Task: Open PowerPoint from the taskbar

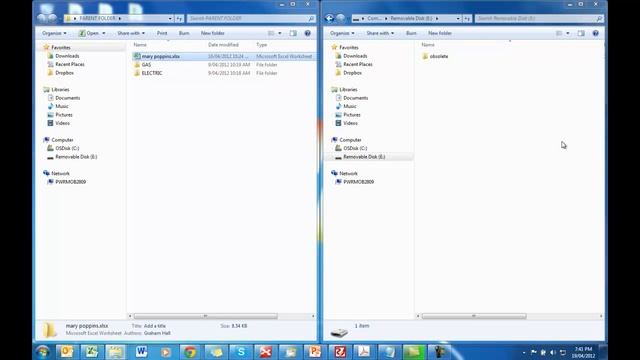Action: pos(315,351)
